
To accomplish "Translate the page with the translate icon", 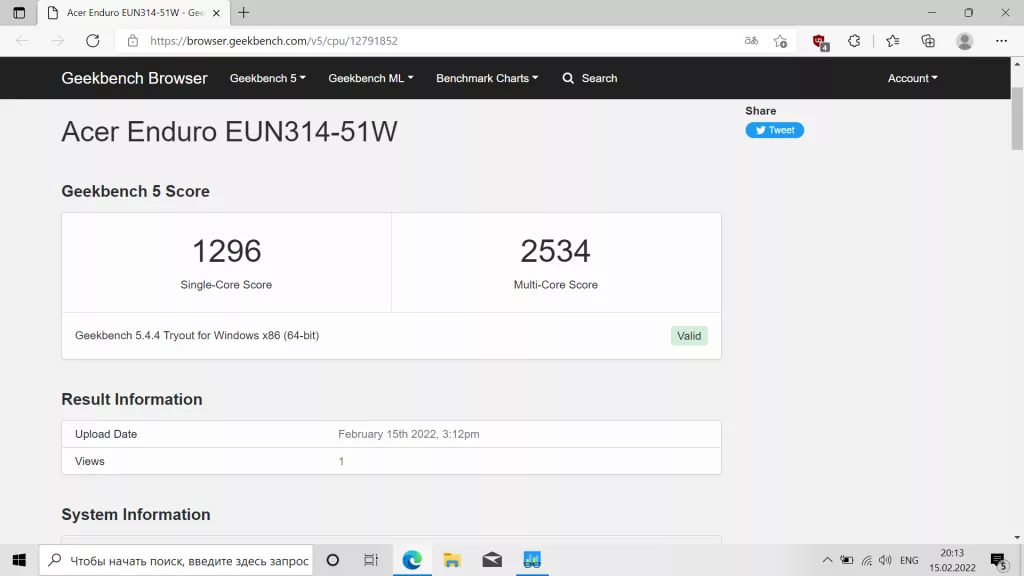I will click(751, 41).
